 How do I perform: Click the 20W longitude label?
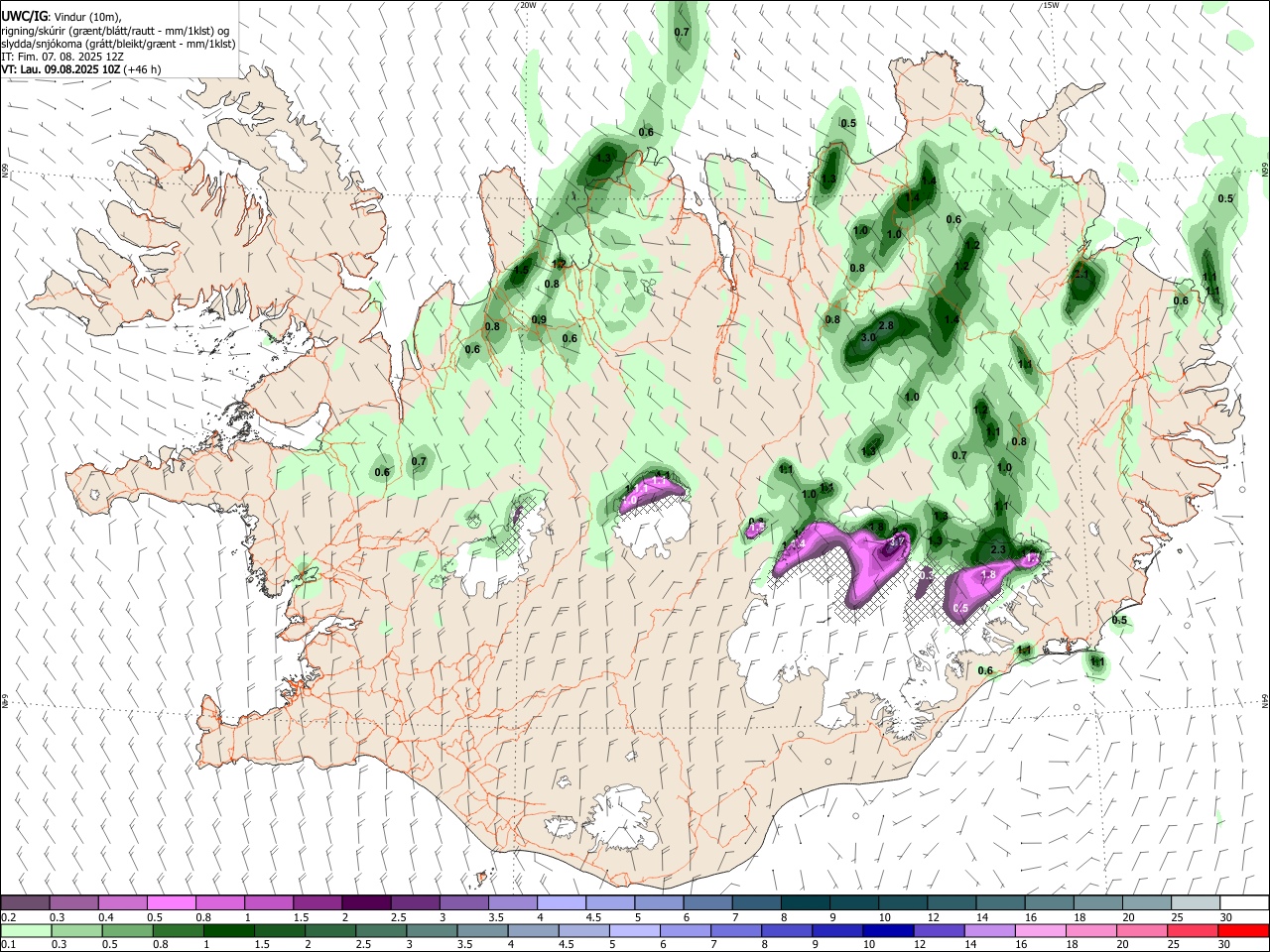tap(528, 5)
